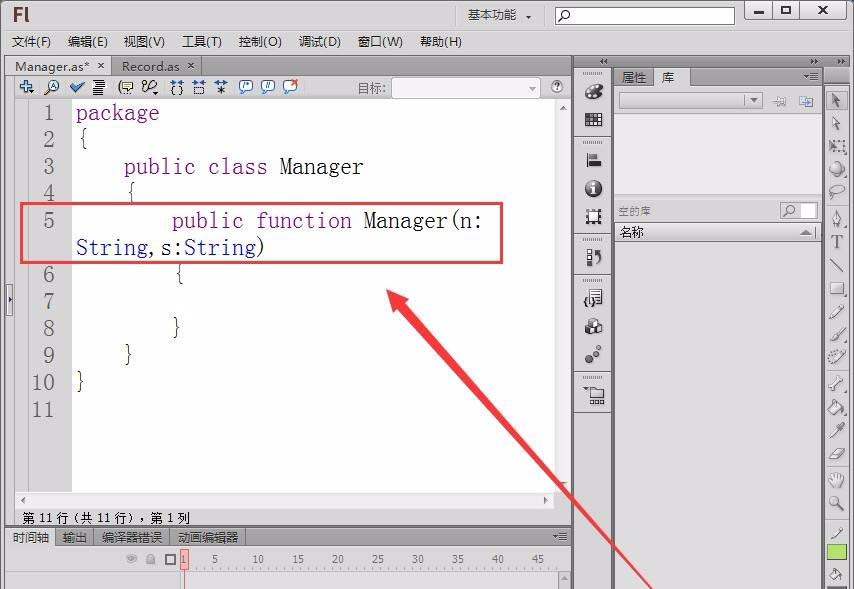The height and width of the screenshot is (589, 854).
Task: Select the Hand tool
Action: tap(837, 479)
